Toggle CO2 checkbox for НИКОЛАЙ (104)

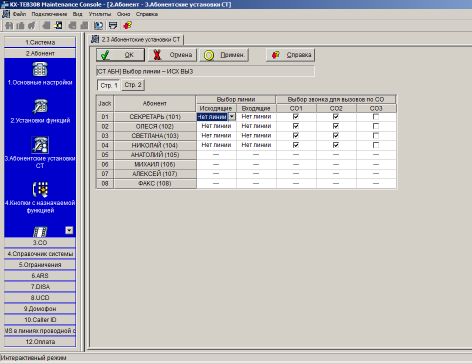[x=336, y=145]
